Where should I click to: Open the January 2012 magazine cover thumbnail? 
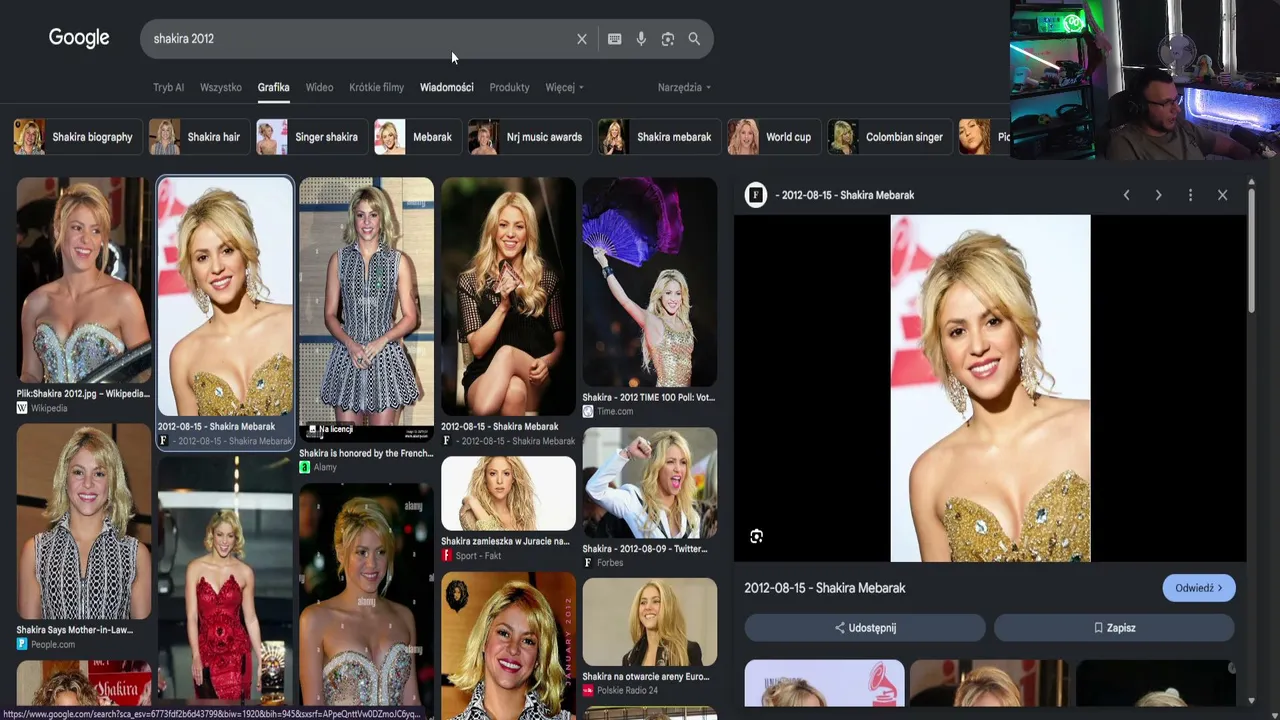508,646
